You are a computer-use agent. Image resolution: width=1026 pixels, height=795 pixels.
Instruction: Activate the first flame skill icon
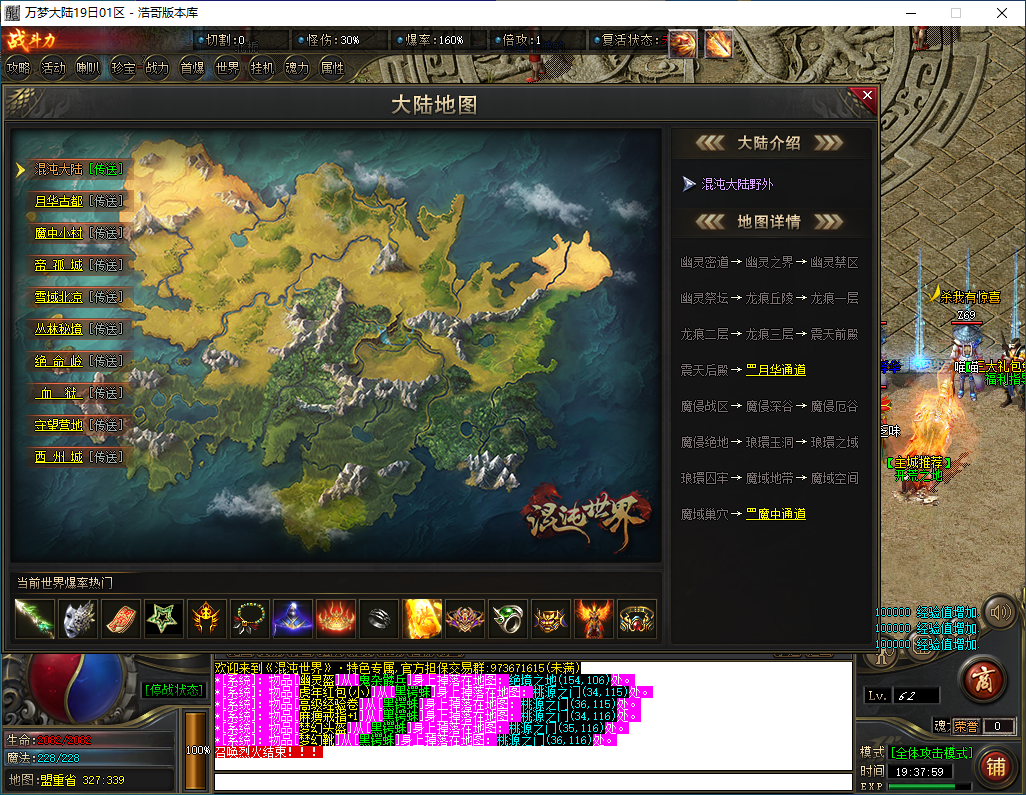point(682,44)
